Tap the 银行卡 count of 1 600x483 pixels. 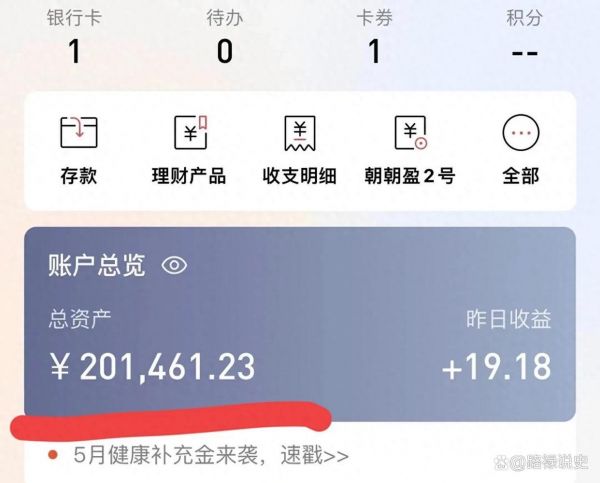pyautogui.click(x=75, y=51)
